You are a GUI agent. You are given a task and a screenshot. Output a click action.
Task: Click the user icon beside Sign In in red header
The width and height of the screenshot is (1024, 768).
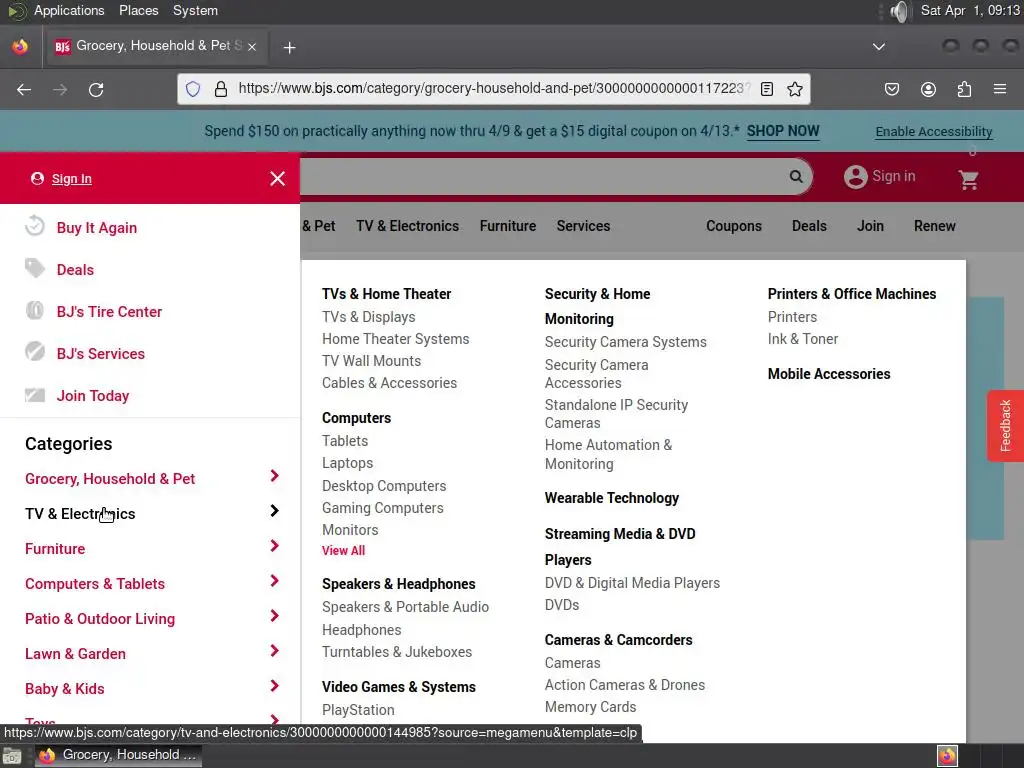[x=37, y=178]
